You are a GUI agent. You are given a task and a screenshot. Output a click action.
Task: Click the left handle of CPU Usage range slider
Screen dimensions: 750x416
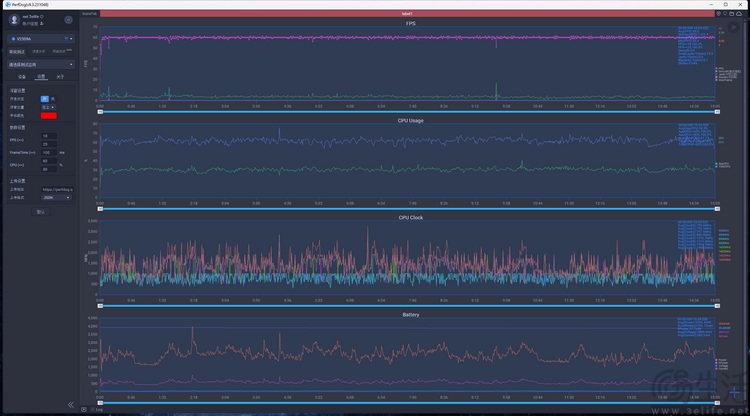pos(100,209)
